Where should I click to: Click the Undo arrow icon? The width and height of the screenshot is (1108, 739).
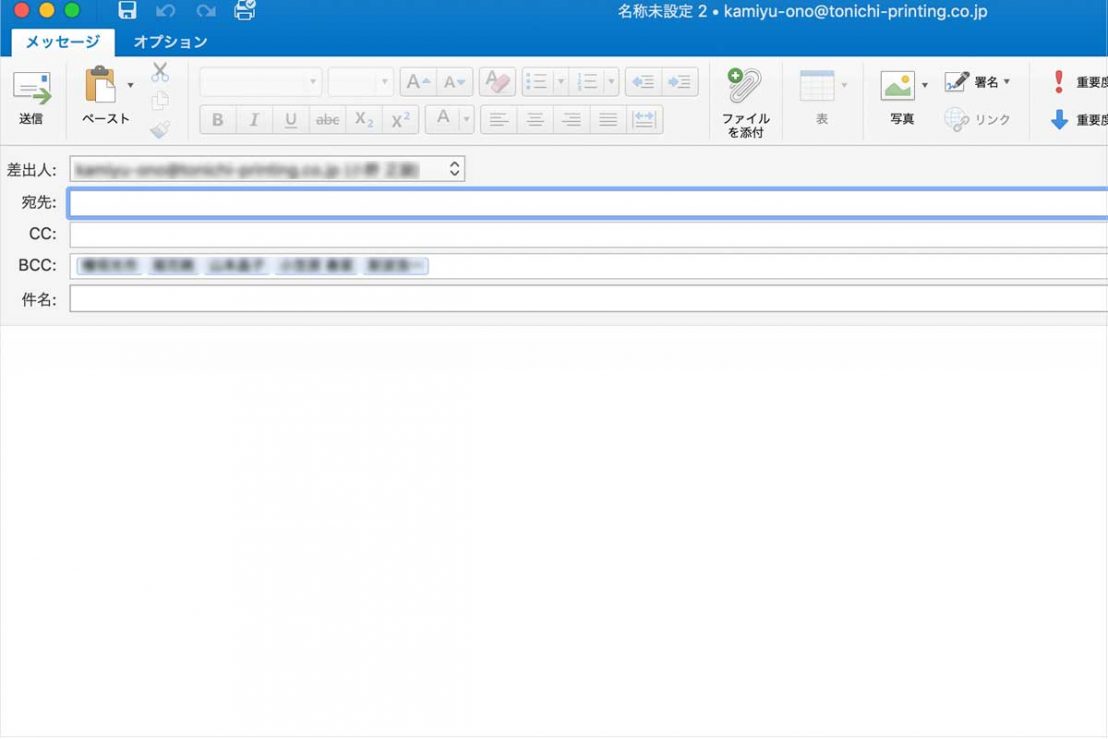click(166, 11)
